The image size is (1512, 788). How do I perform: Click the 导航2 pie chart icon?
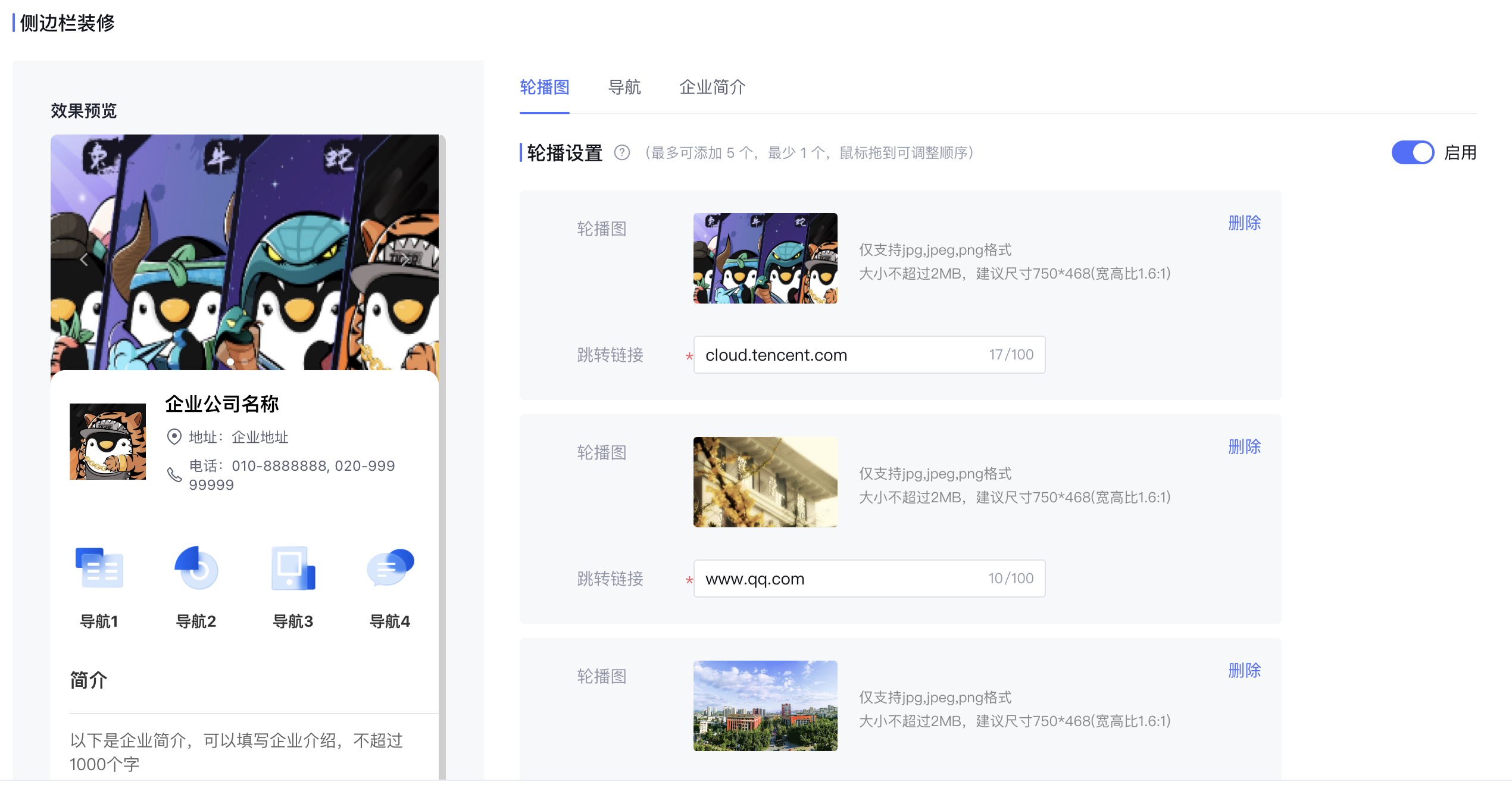[x=196, y=568]
